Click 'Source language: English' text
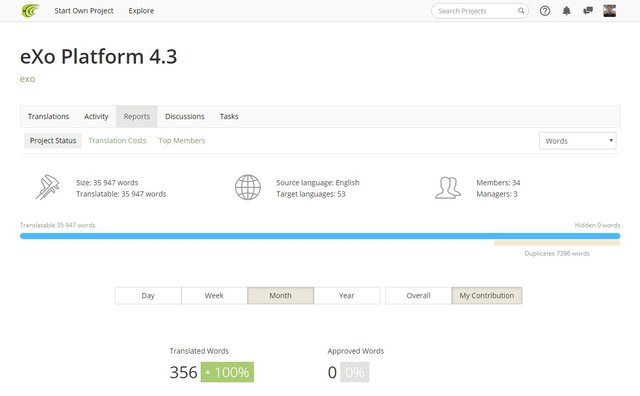This screenshot has width=640, height=396. click(x=318, y=182)
